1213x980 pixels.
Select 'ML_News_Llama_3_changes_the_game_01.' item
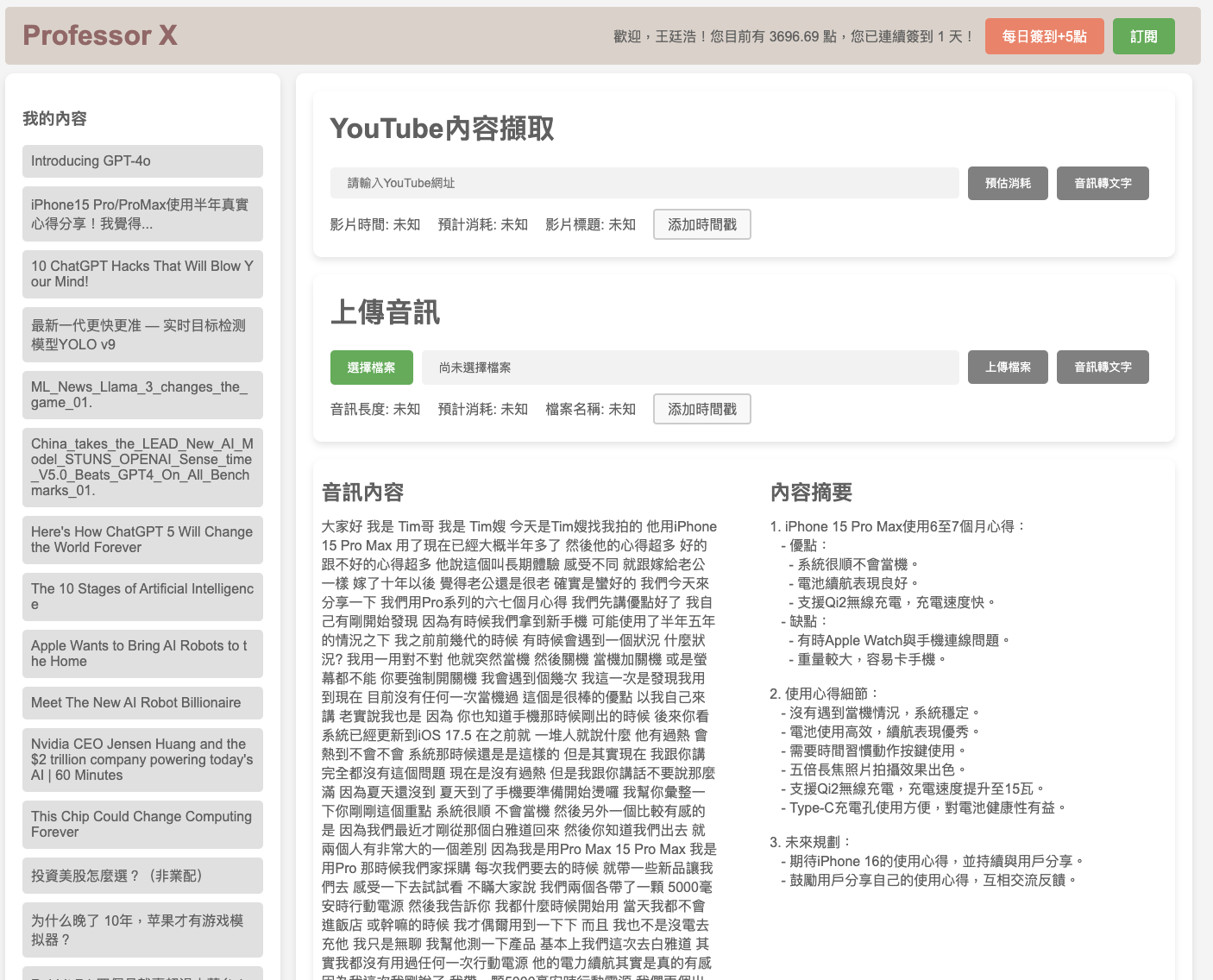(x=142, y=394)
